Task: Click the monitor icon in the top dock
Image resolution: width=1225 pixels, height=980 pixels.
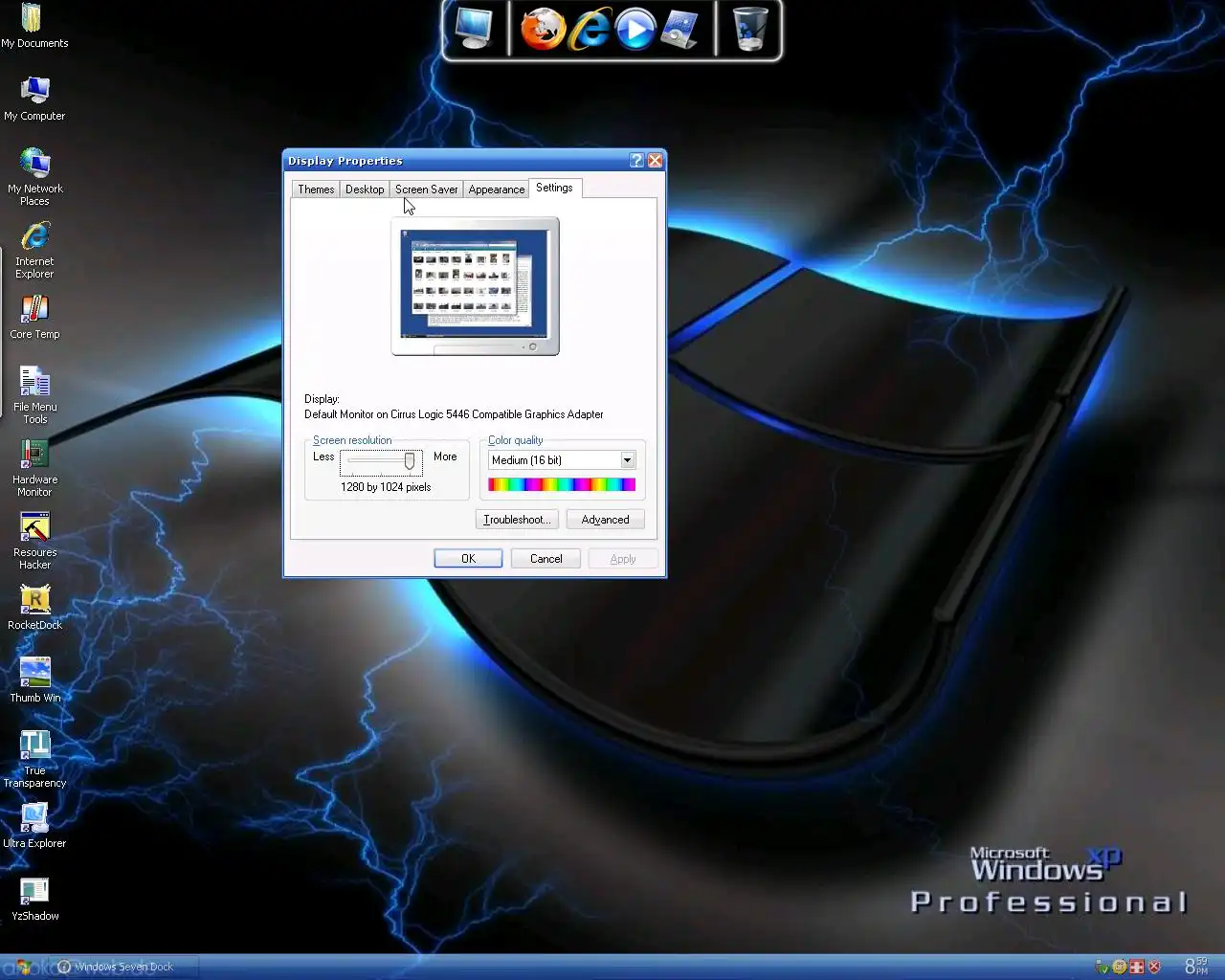Action: pos(474,29)
